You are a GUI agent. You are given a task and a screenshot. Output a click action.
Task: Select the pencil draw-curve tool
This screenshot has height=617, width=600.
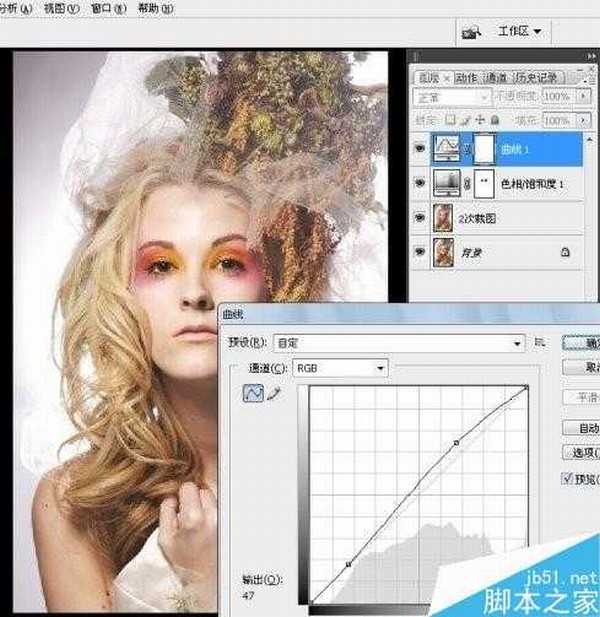pos(273,395)
